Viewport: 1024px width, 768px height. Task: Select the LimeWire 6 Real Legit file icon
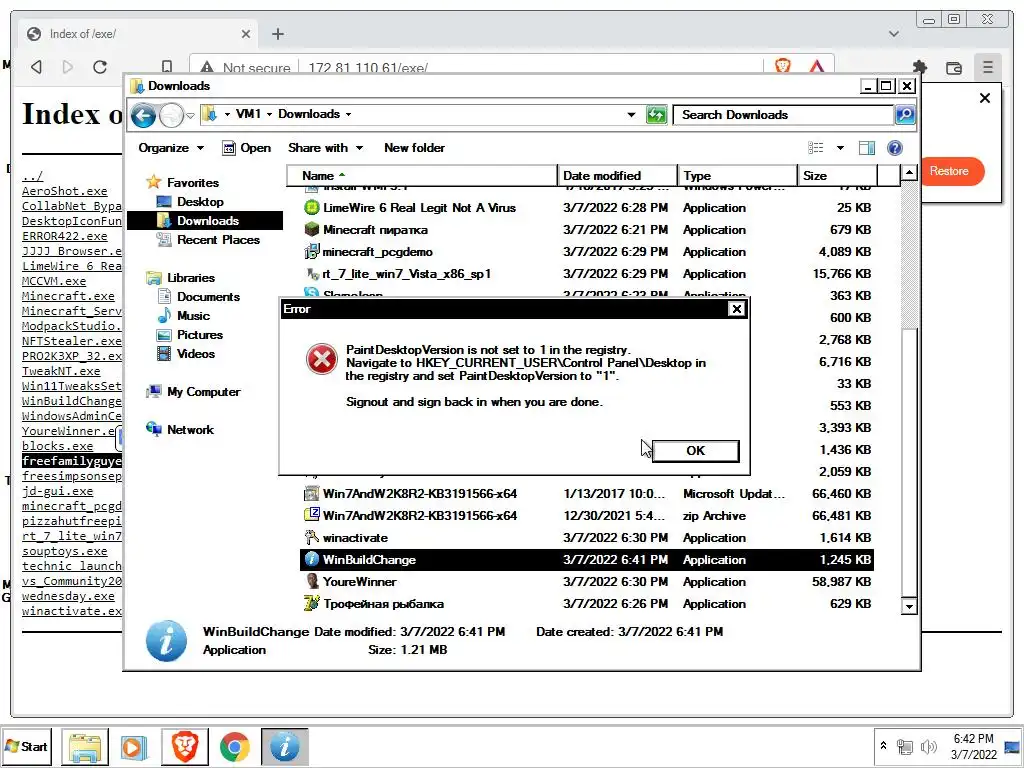(312, 208)
